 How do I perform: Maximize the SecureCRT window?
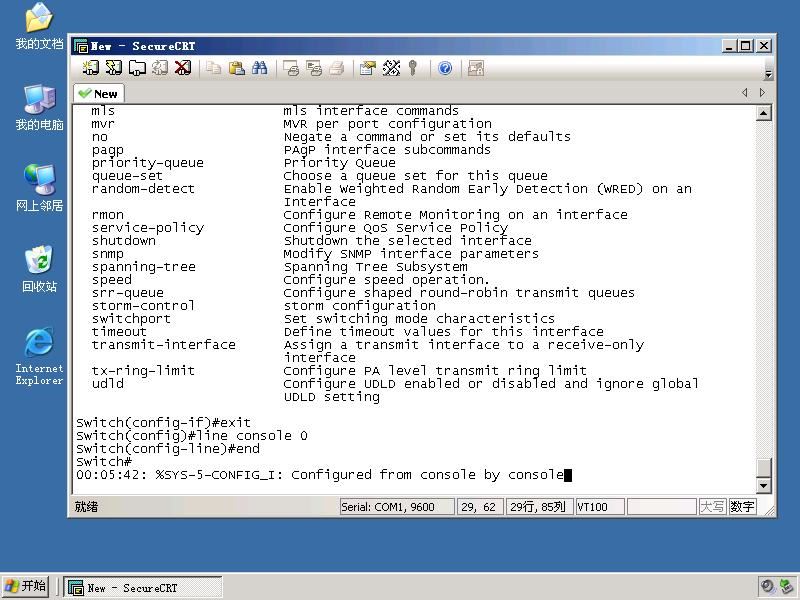[x=745, y=46]
